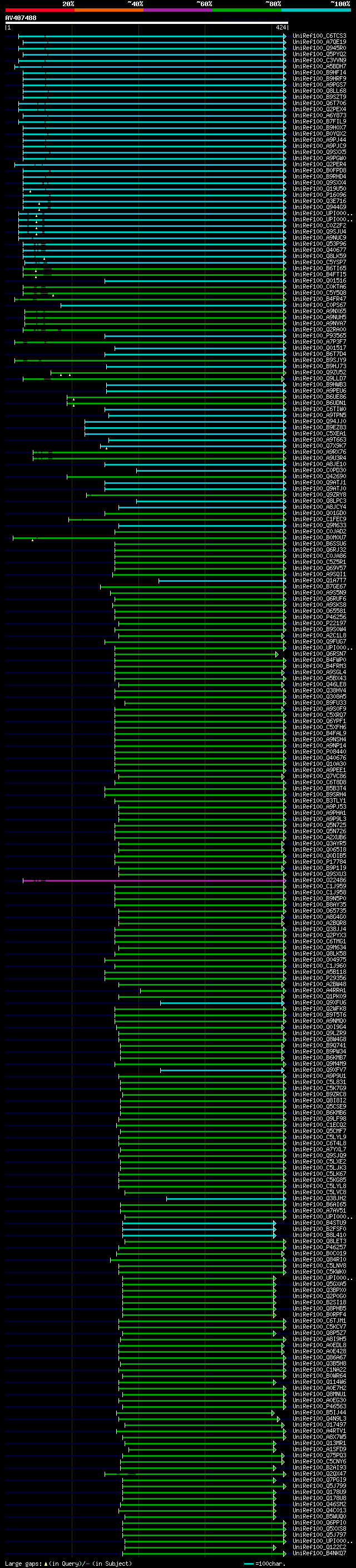Select the UniRef100_O22486 label
Viewport: 356px width, 1568px height.
pos(319,880)
